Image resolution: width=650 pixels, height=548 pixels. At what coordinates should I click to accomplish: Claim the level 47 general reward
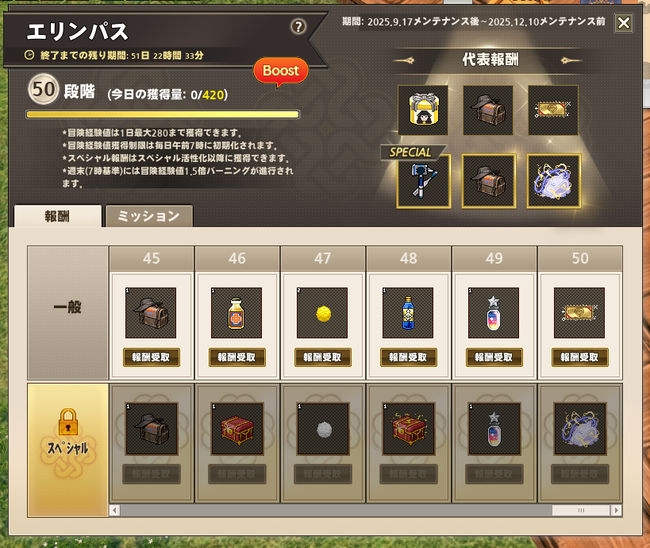coord(323,357)
